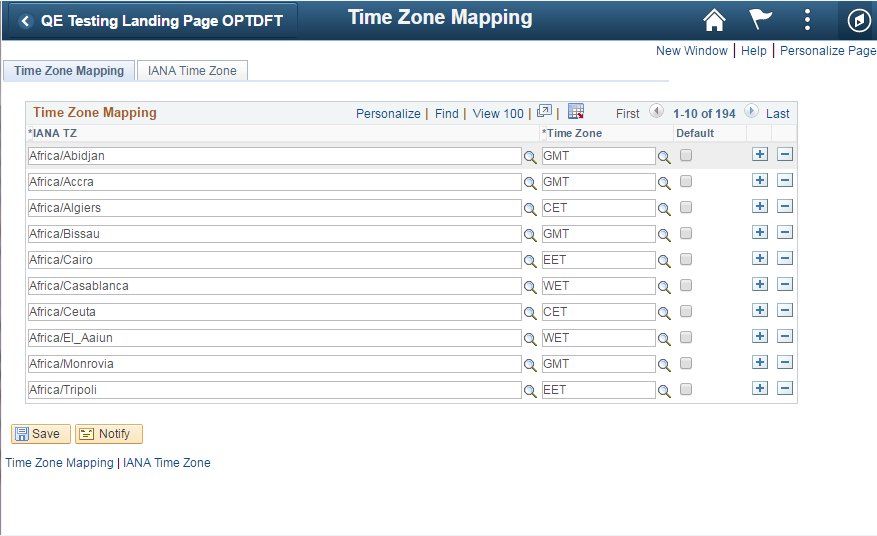This screenshot has height=536, width=877.
Task: Check Default for Africa/Ceuta
Action: point(686,312)
